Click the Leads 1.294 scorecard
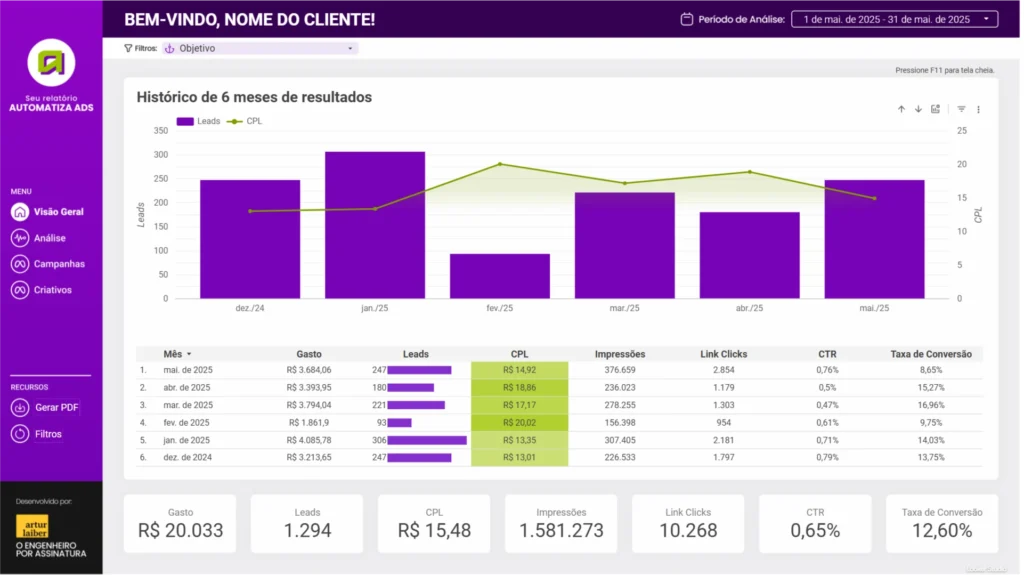Viewport: 1024px width, 575px height. tap(307, 524)
